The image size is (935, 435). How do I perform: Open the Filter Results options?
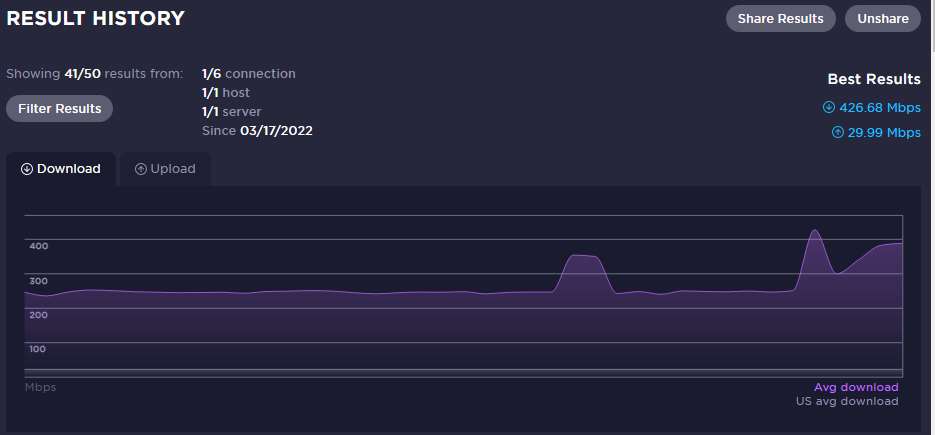[60, 108]
